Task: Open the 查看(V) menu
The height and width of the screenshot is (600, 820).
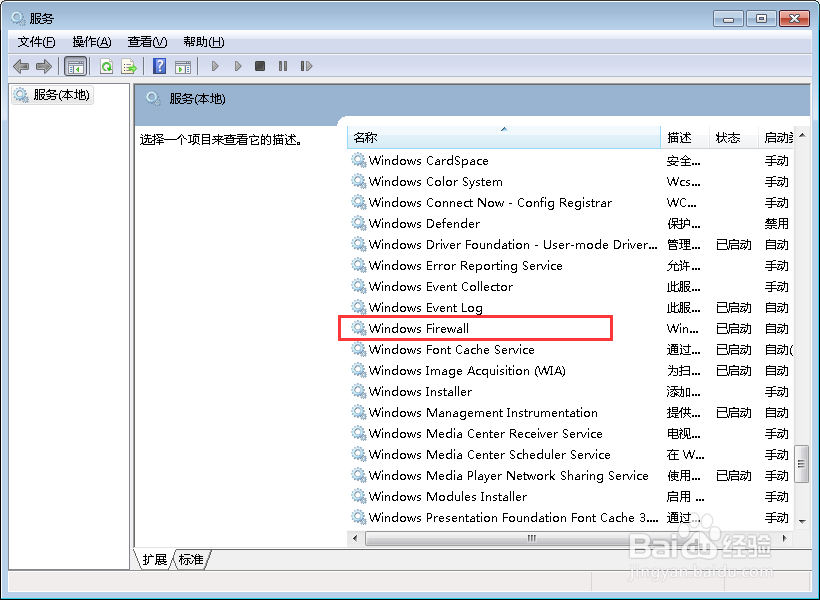Action: (x=146, y=41)
